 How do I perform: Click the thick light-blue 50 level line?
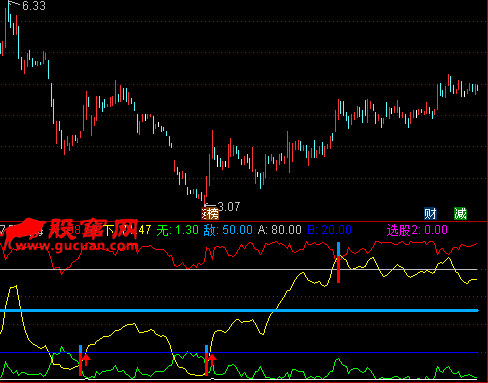(239, 311)
